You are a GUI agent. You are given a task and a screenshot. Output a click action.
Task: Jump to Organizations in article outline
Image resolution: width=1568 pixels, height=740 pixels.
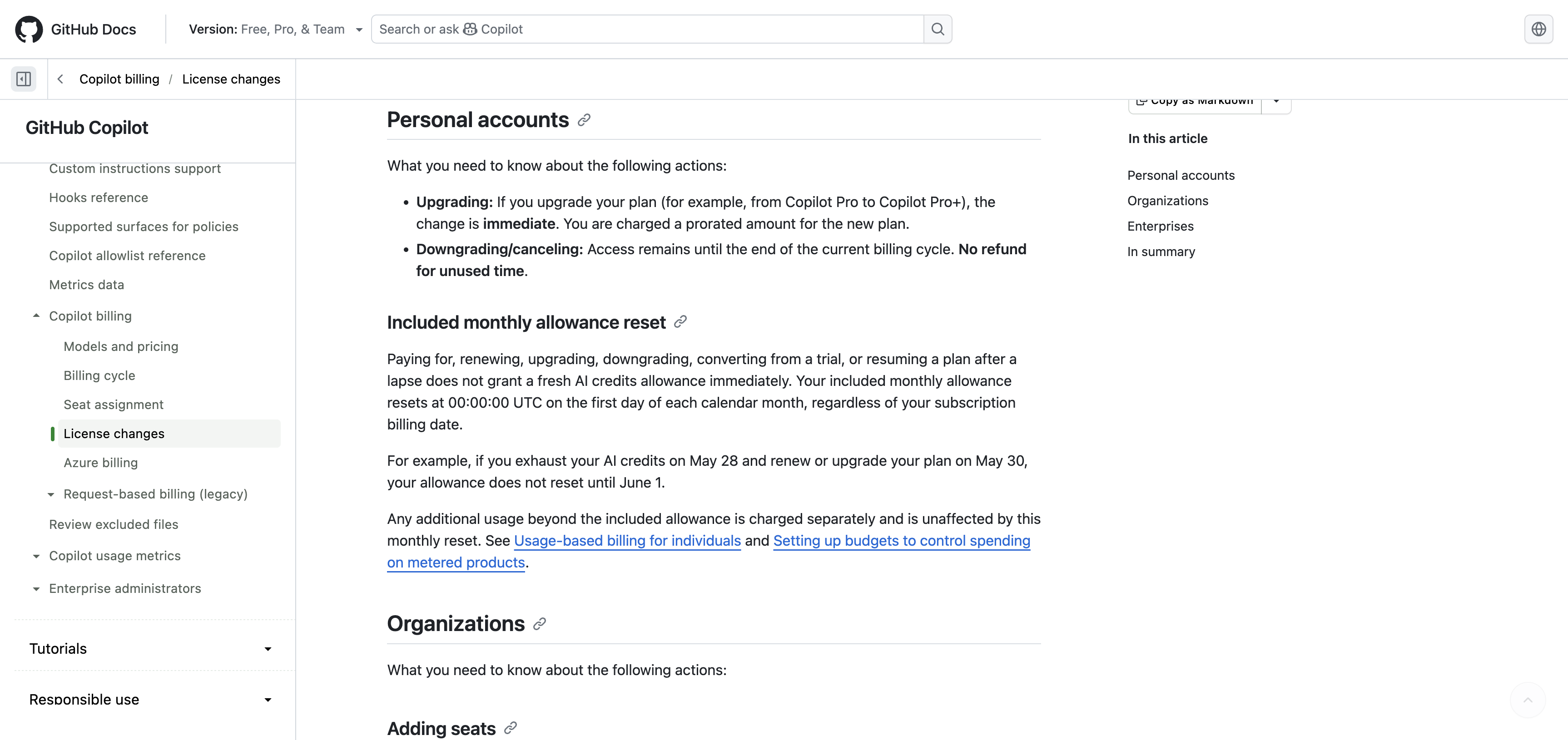[x=1167, y=201]
